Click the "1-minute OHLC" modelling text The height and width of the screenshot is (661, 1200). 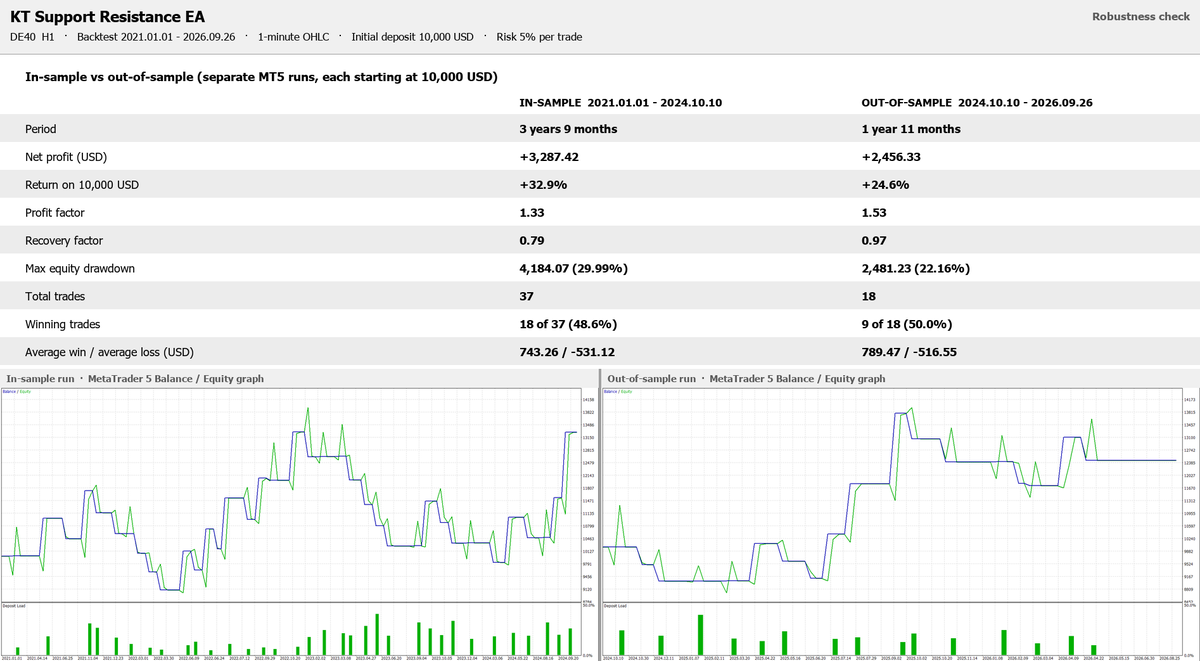point(293,37)
